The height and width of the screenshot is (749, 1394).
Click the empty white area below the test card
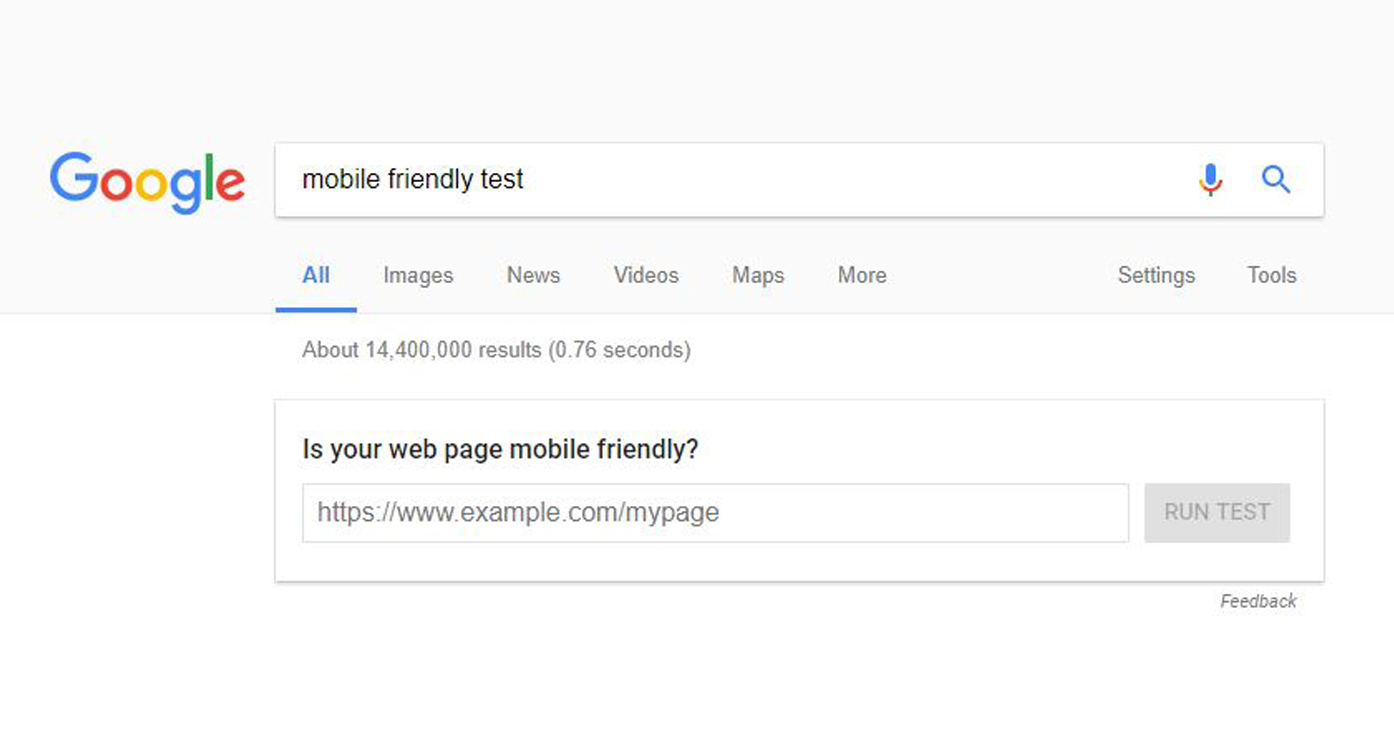coord(700,680)
